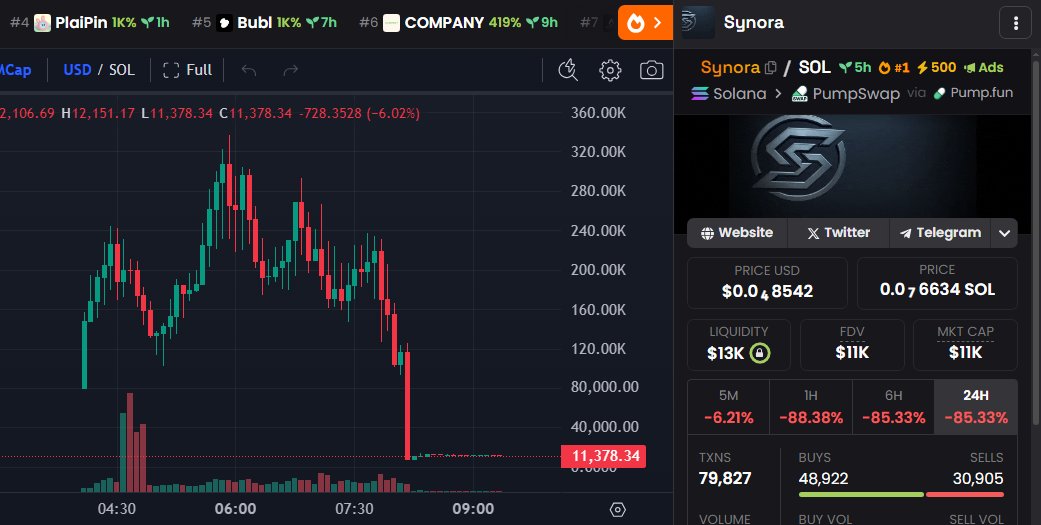Switch chart to MCap mode
This screenshot has width=1041, height=525.
click(12, 70)
